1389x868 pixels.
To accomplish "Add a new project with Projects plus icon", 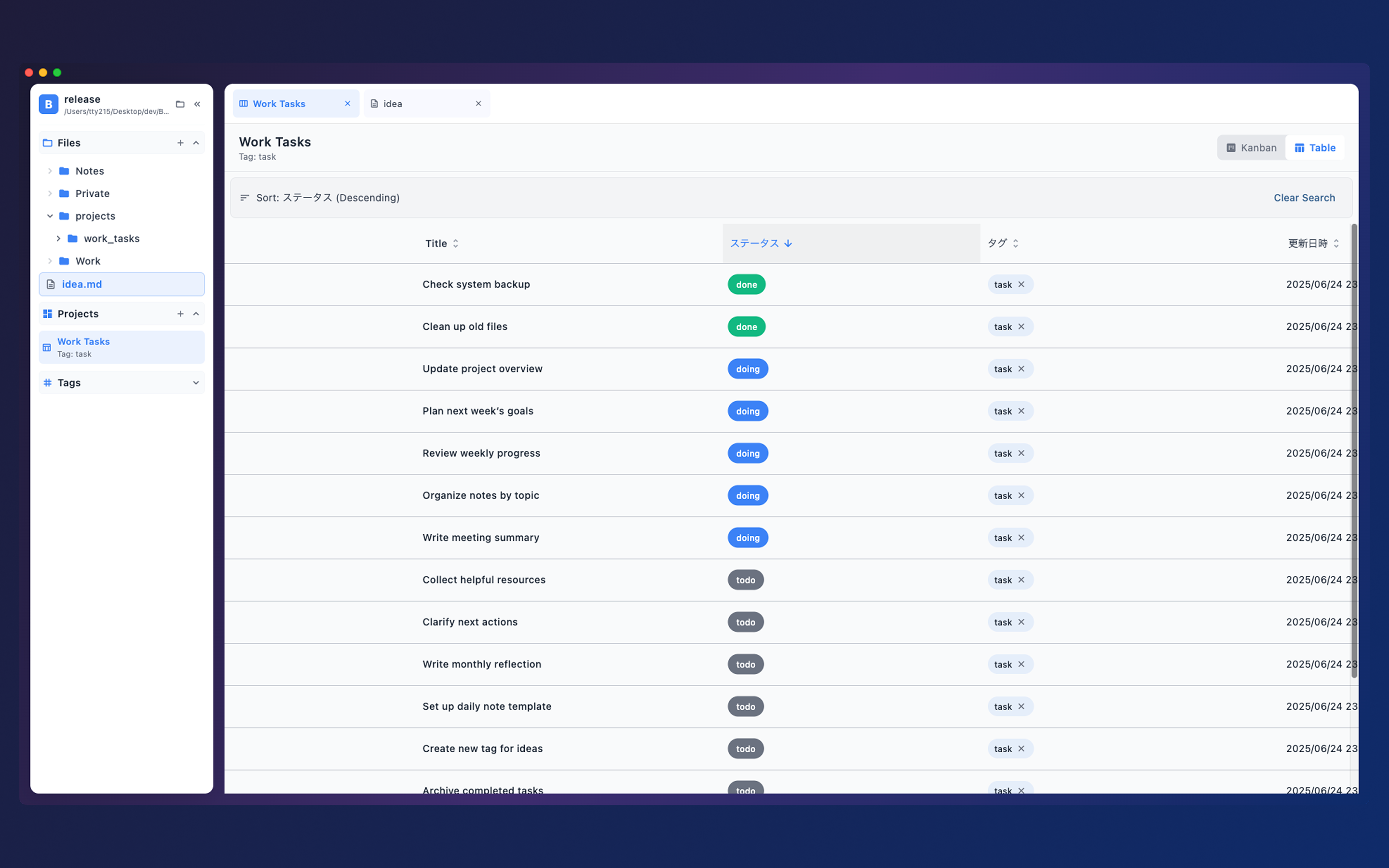I will coord(180,313).
